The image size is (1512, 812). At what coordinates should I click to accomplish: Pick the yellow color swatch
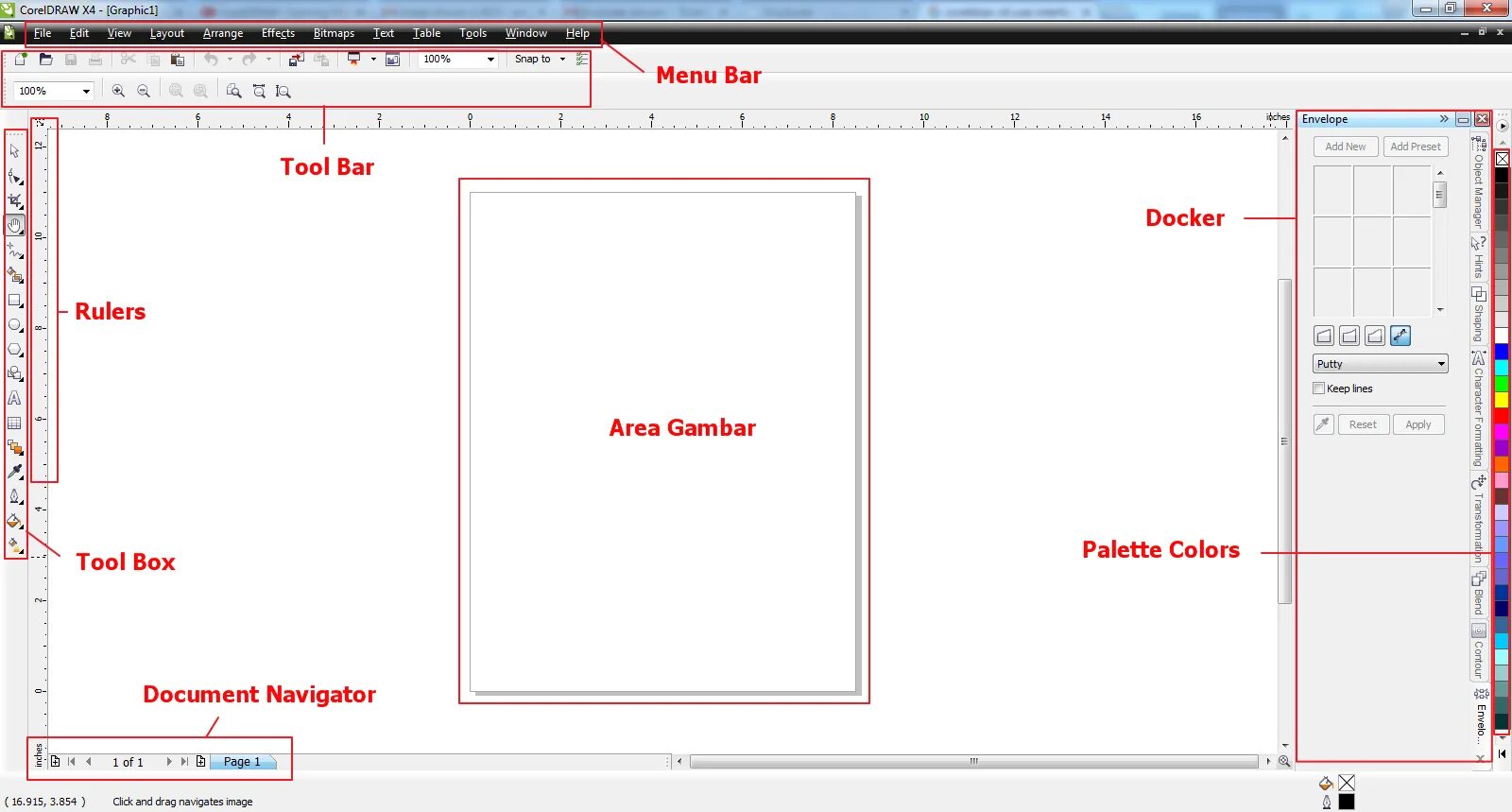click(x=1502, y=401)
